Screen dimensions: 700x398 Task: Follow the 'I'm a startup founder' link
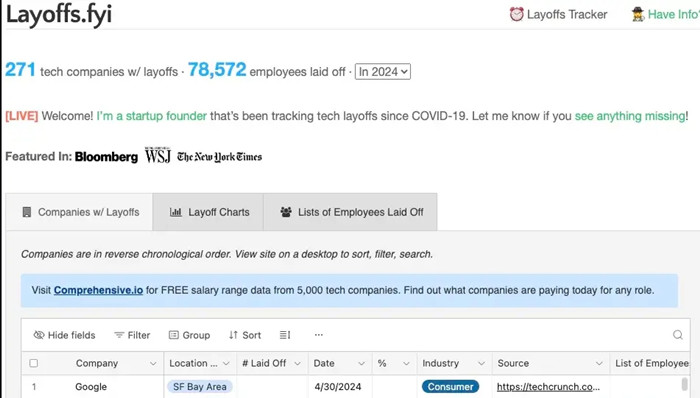[x=152, y=116]
